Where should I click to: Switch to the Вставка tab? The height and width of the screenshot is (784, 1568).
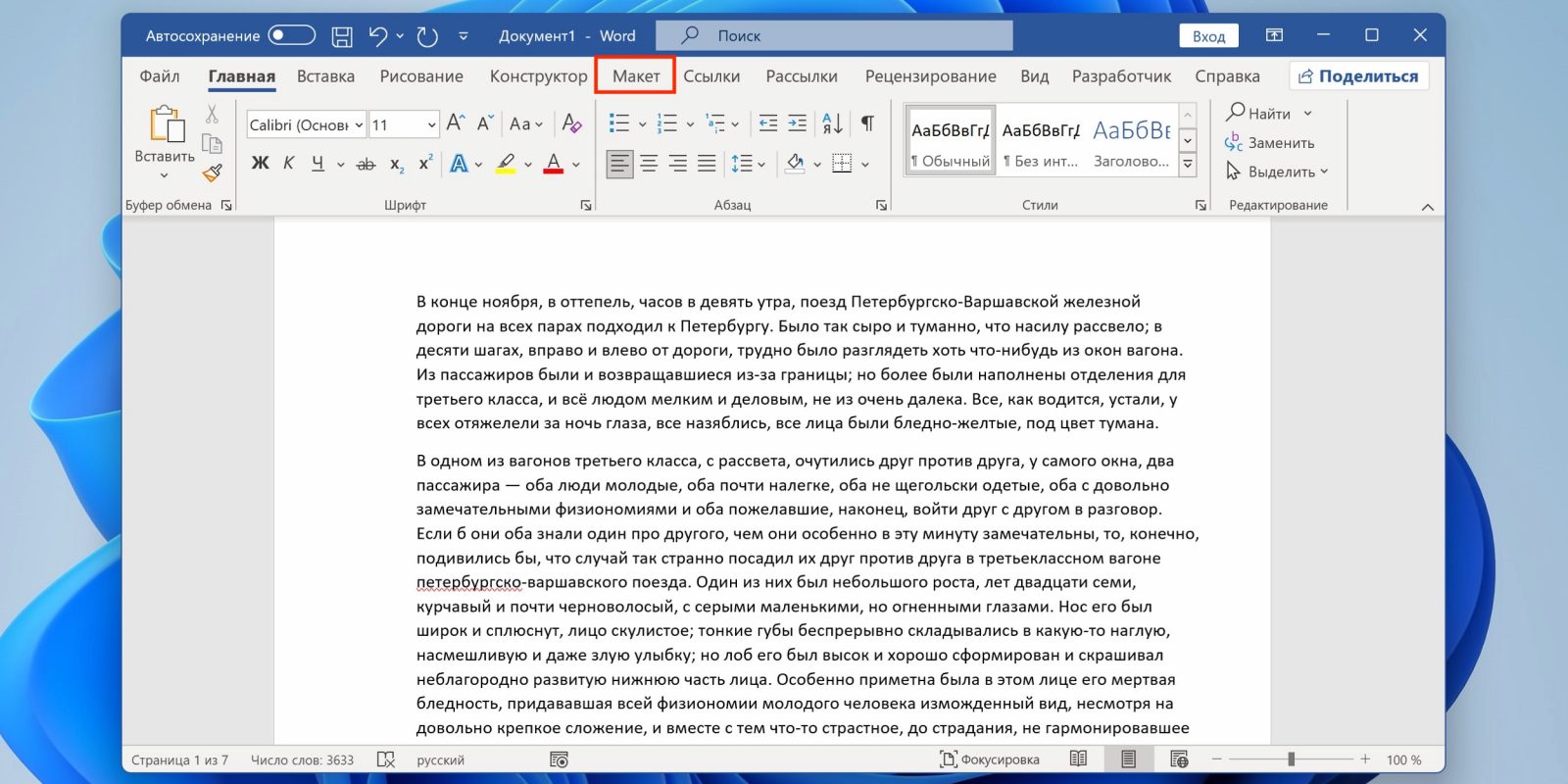(x=325, y=76)
